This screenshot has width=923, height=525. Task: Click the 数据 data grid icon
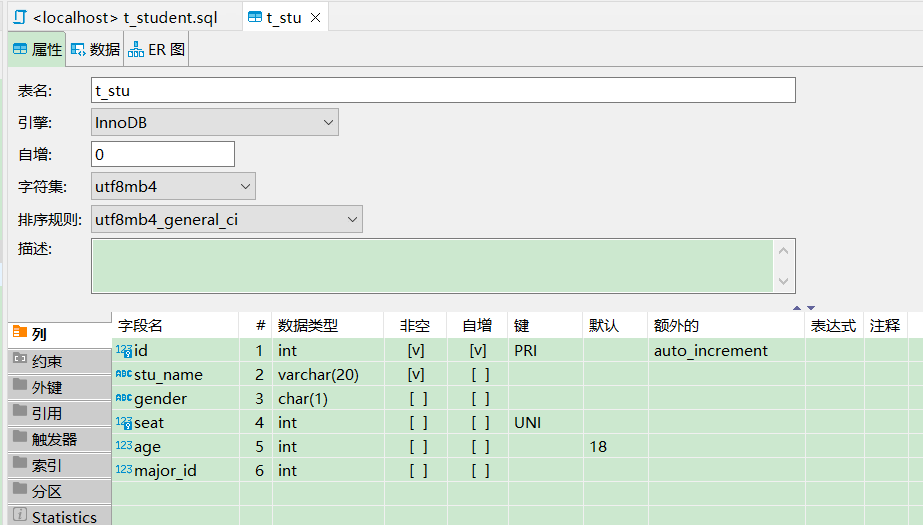78,49
